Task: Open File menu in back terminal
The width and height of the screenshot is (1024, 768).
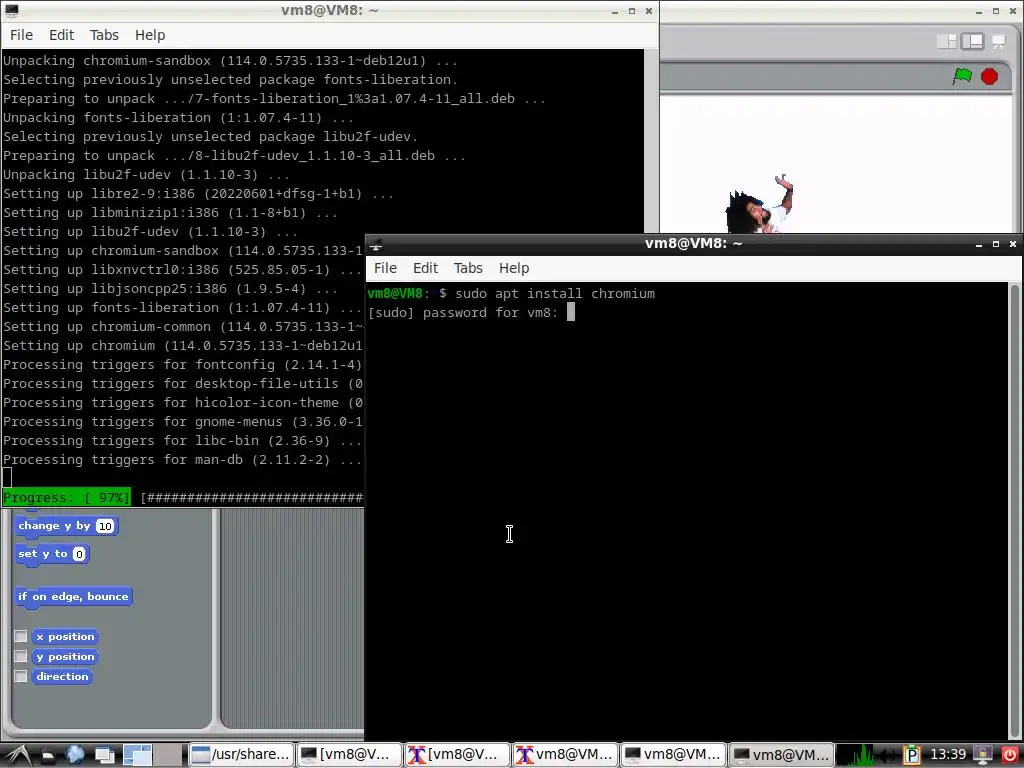Action: pos(22,35)
